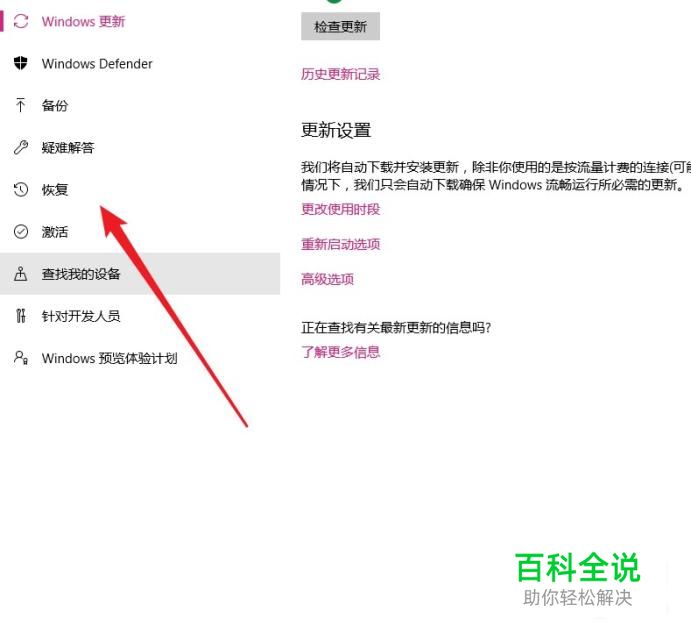691x642 pixels.
Task: Open the 高级选项 link
Action: click(327, 279)
